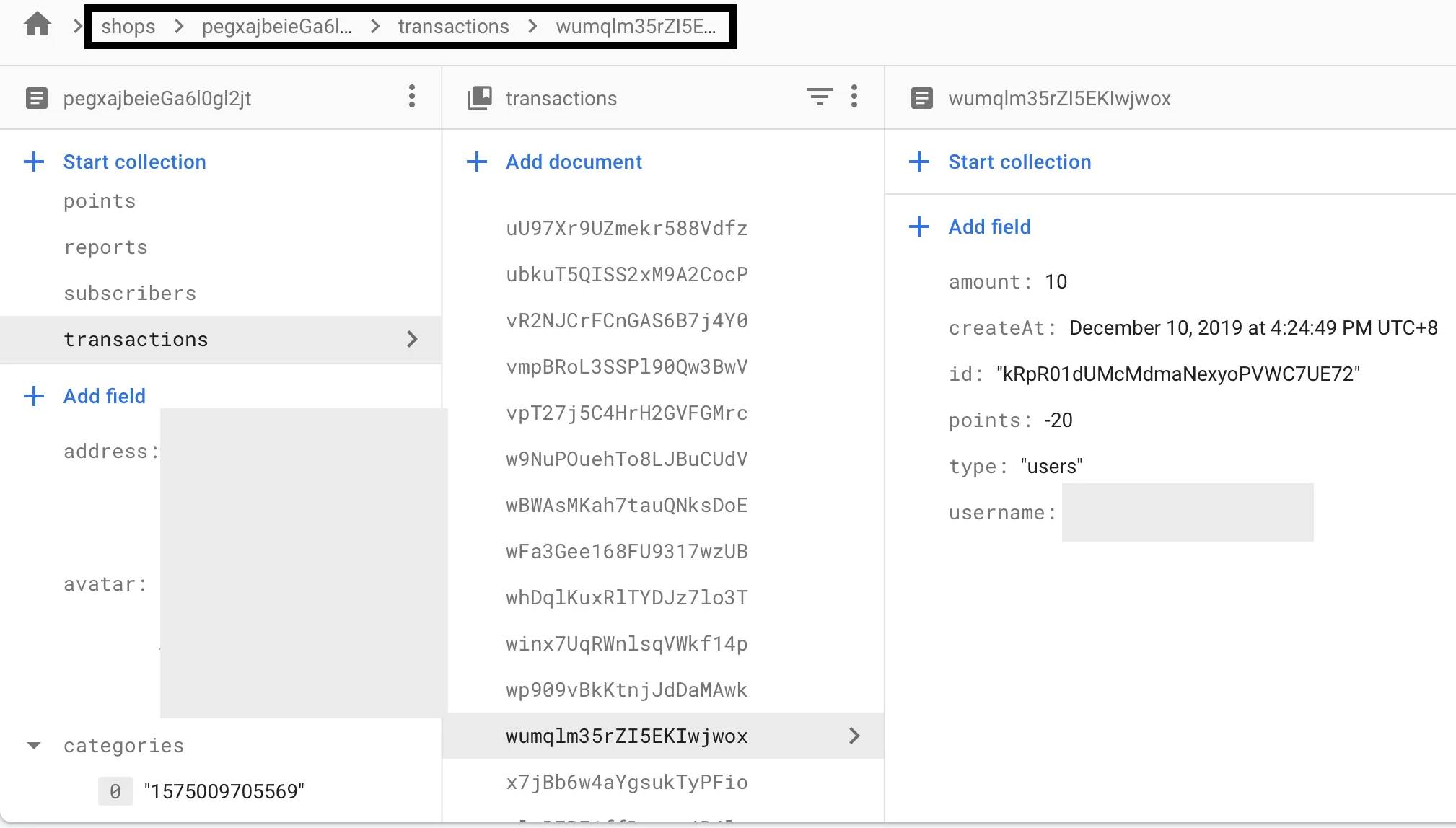
Task: Click the chevron on the transactions collection row
Action: pos(412,339)
